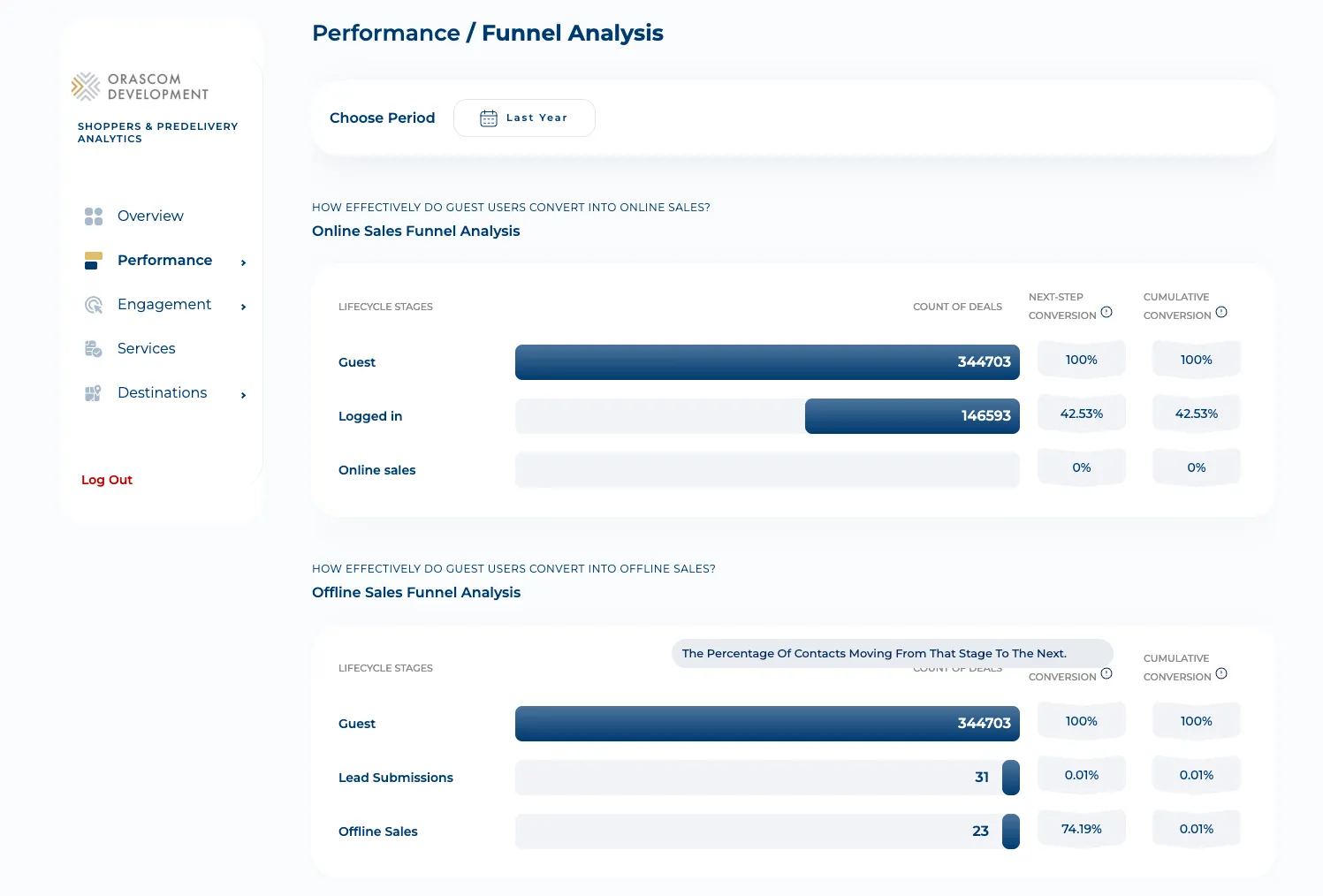Click the 42.53% cumulative conversion value
This screenshot has width=1323, height=896.
(1197, 414)
